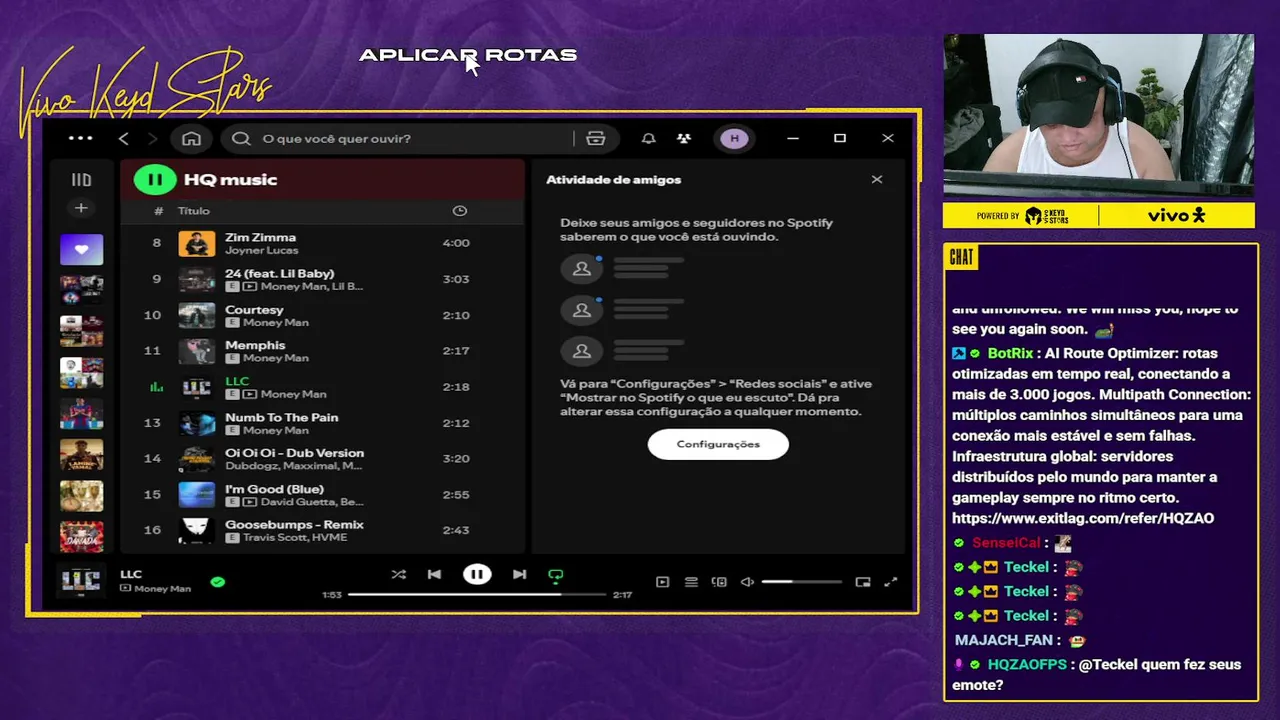Click 'SenseiCal' username in chat
1280x720 pixels.
point(1006,542)
